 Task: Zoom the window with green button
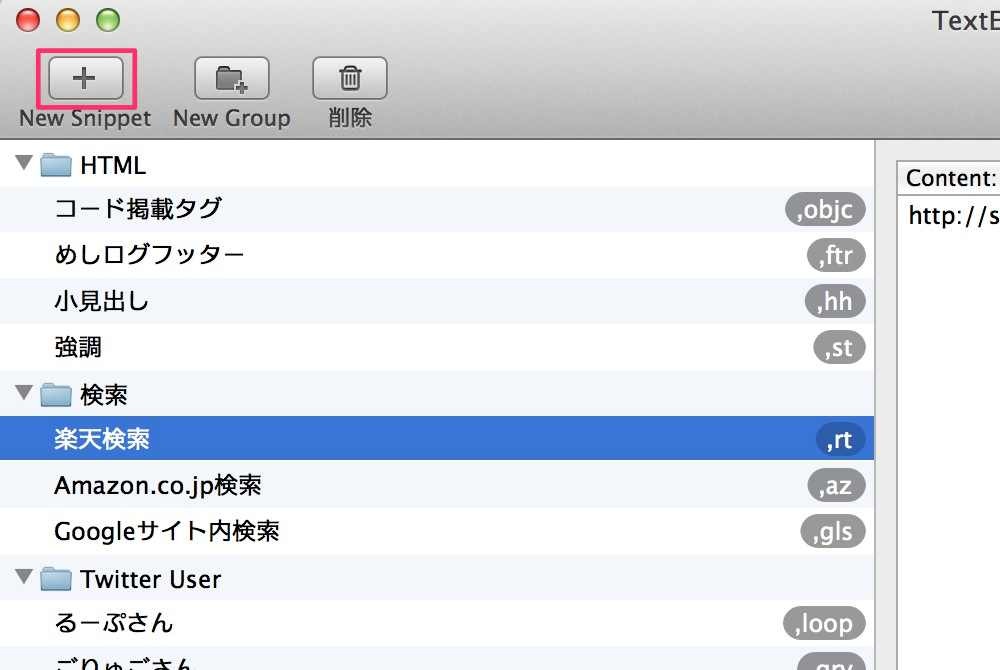tap(108, 20)
